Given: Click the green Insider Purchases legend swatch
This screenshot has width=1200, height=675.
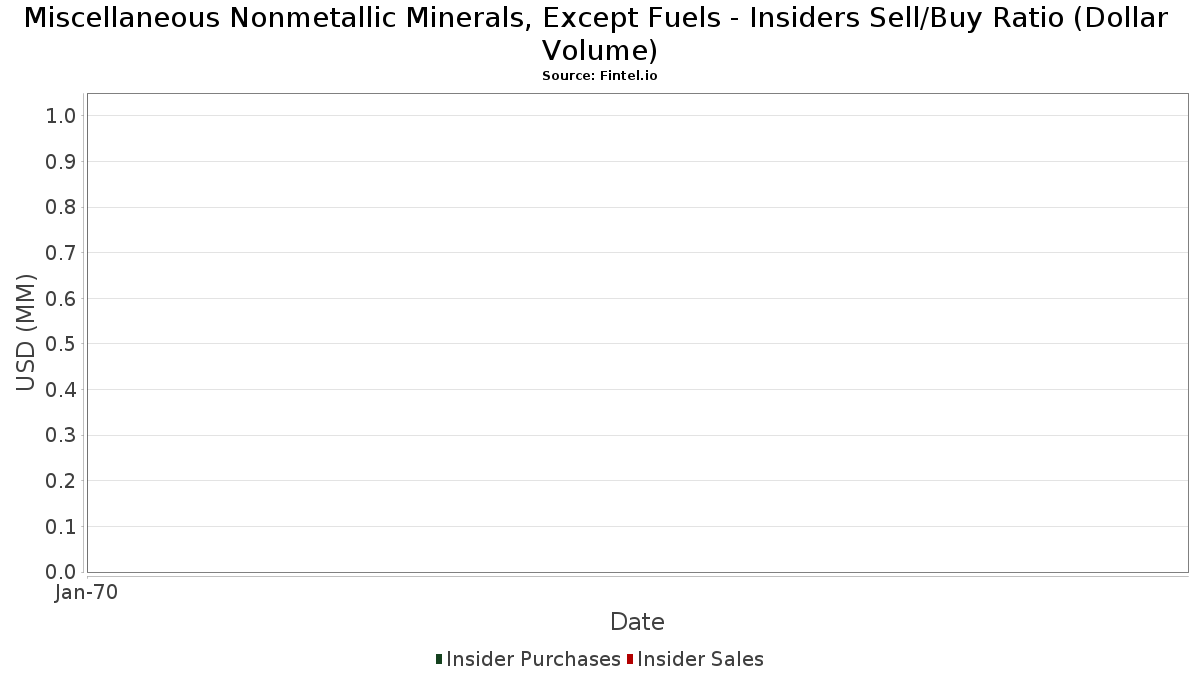Looking at the screenshot, I should 439,659.
